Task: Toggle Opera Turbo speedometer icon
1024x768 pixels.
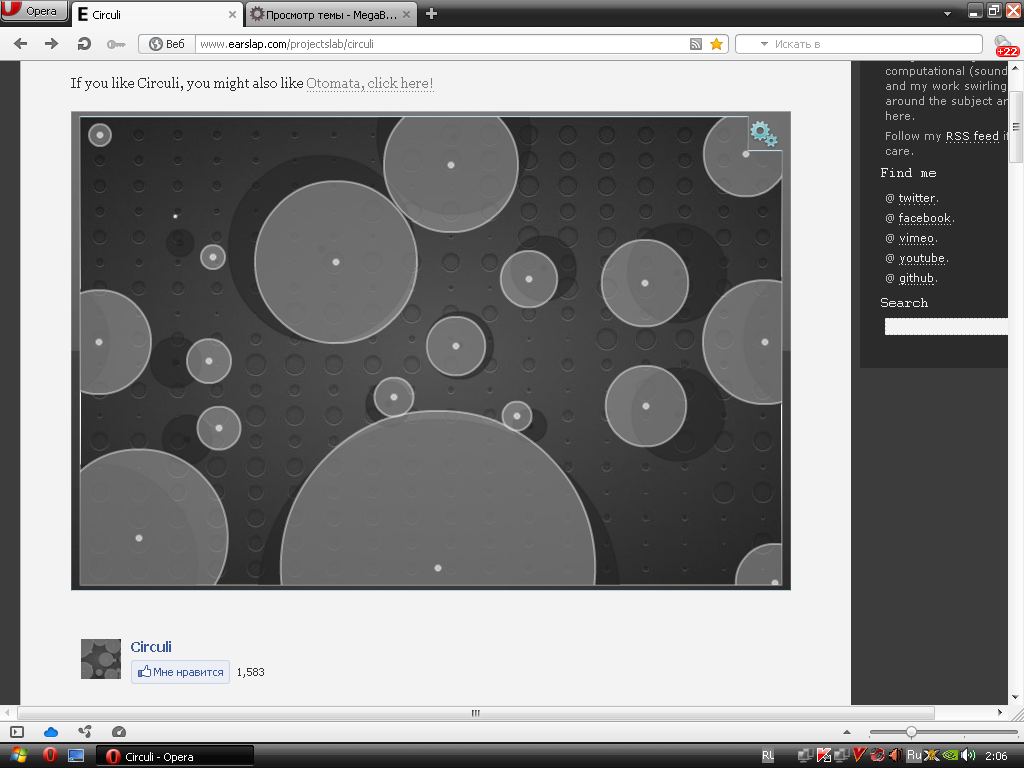Action: tap(119, 732)
